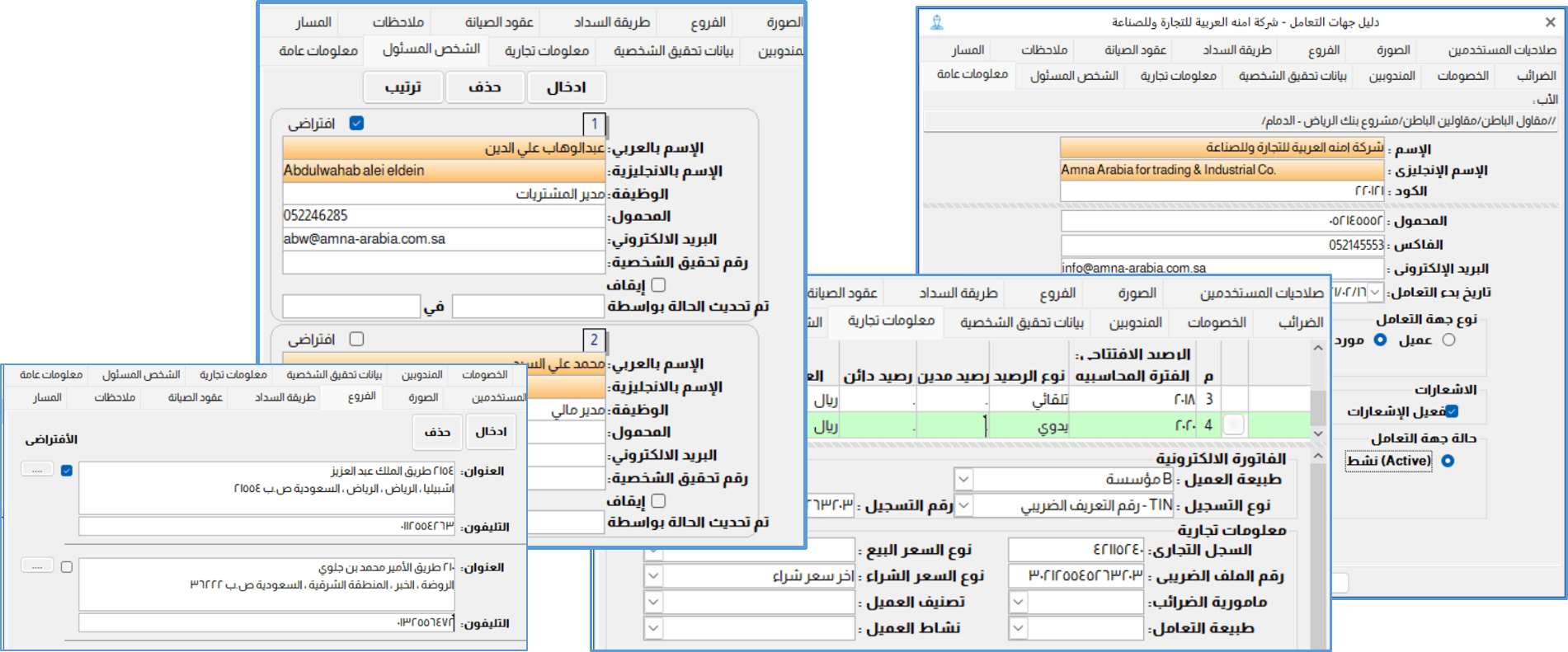The width and height of the screenshot is (1568, 652).
Task: Open the تاريخ بدء التعامل date picker arrow
Action: tap(1375, 293)
